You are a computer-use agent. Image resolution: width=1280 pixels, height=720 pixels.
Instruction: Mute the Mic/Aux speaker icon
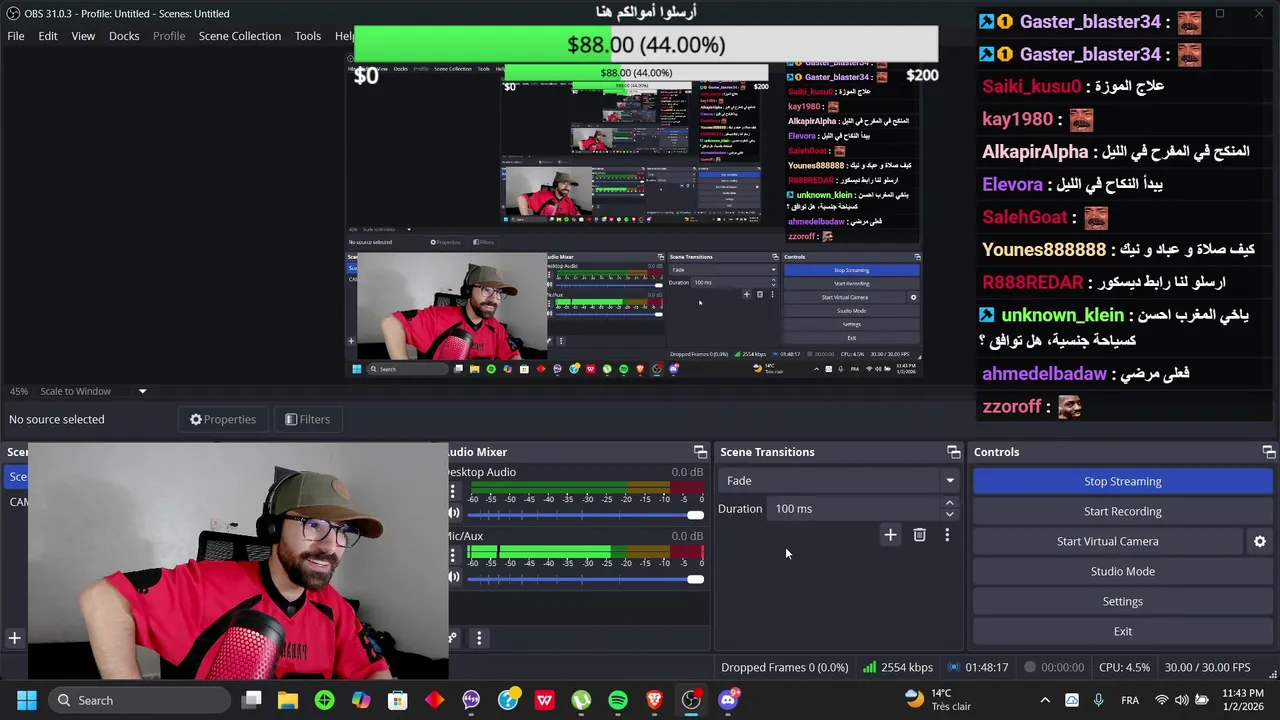coord(454,577)
